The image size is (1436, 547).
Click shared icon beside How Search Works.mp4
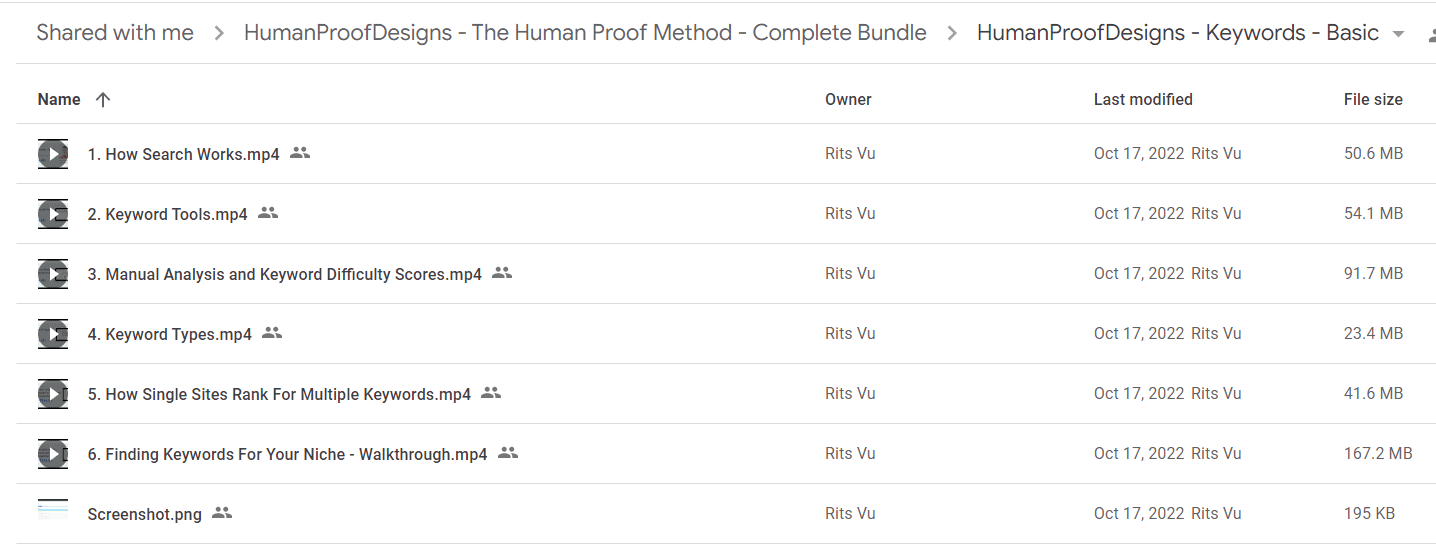300,153
